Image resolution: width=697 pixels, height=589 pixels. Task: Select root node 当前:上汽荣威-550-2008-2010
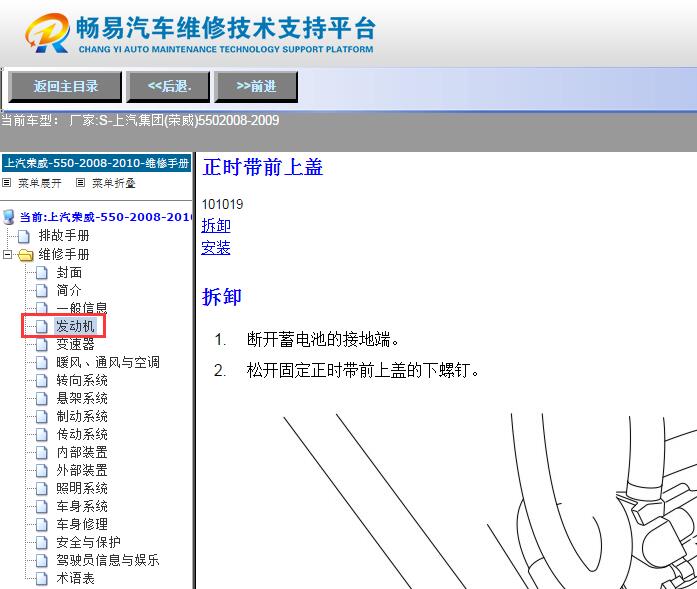tap(105, 217)
